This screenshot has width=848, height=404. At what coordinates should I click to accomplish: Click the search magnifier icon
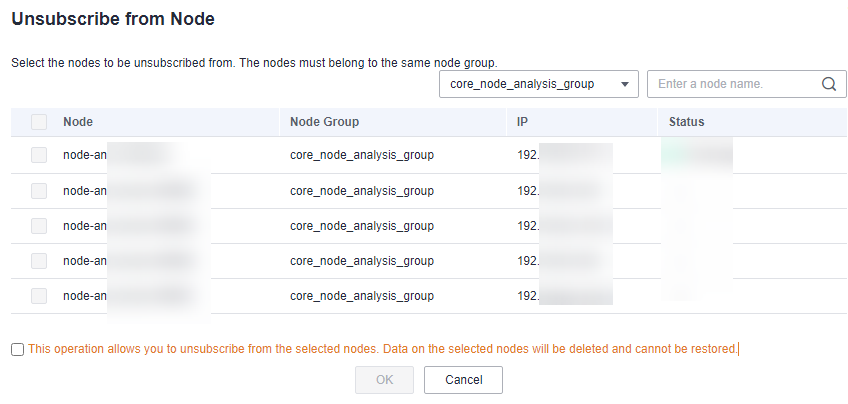829,84
